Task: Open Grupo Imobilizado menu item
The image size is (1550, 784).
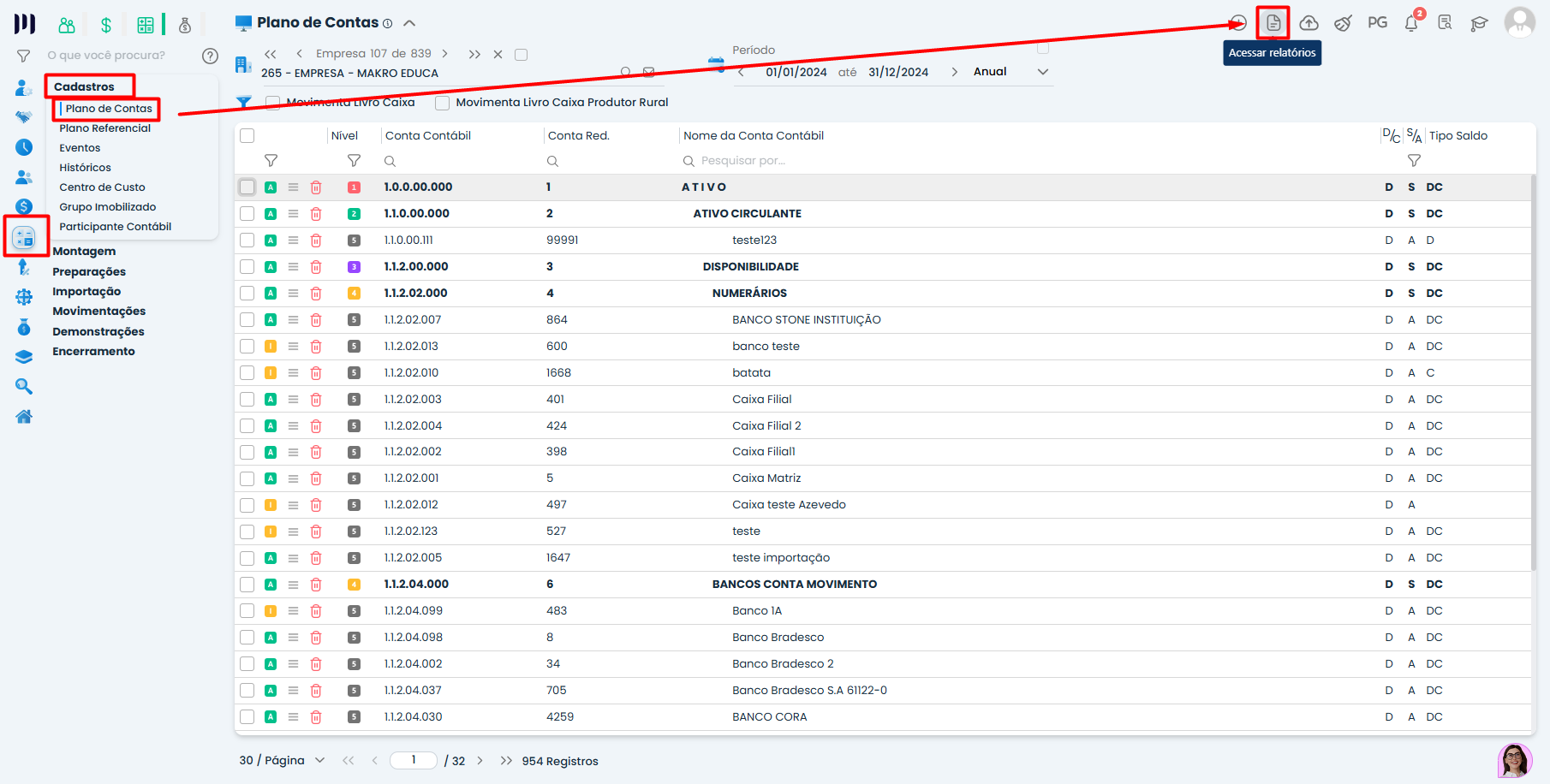Action: pos(107,207)
